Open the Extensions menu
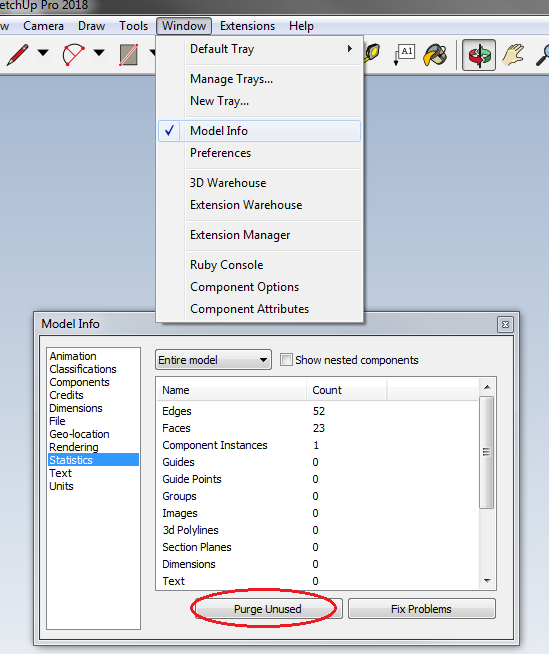549x654 pixels. tap(247, 26)
